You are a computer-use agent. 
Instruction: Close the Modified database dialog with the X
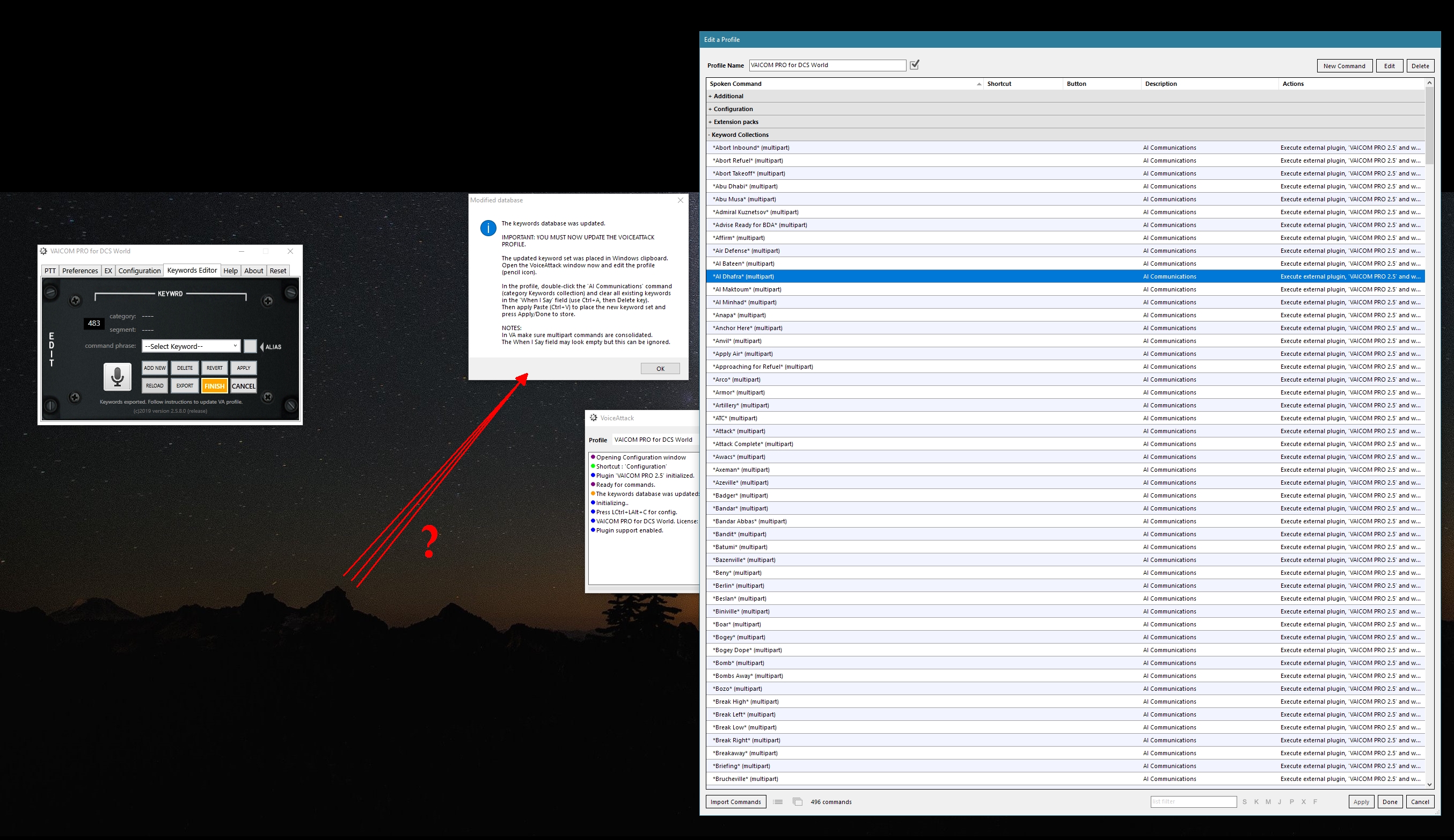tap(681, 200)
